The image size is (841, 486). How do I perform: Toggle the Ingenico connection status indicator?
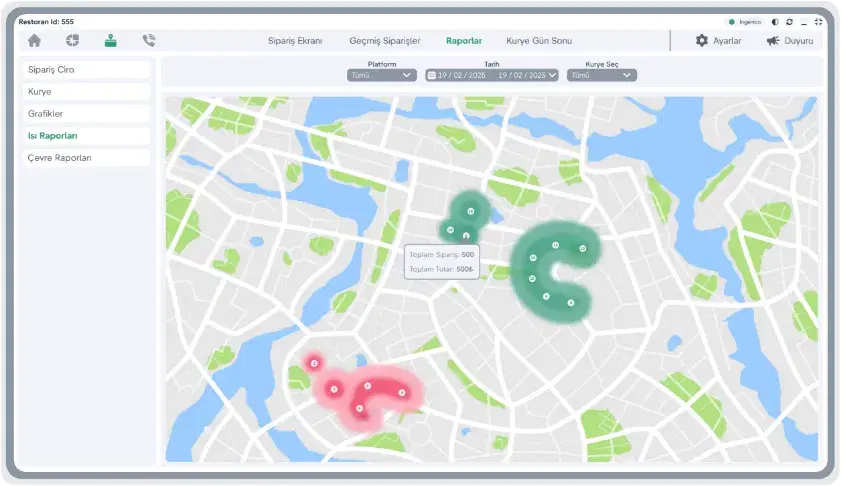coord(744,22)
